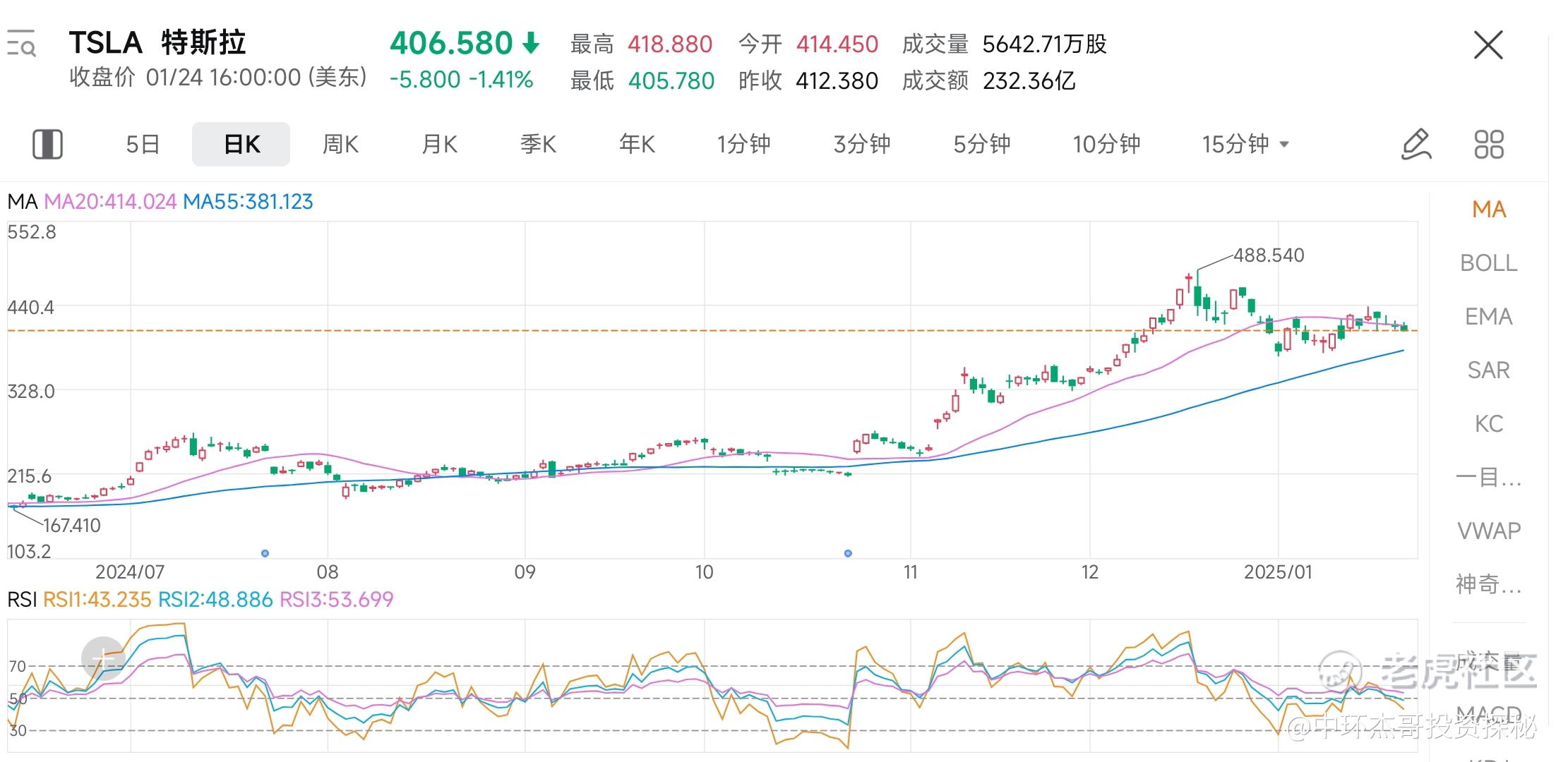Click the 今开 414.450 open value
The image size is (1568, 762).
(808, 44)
